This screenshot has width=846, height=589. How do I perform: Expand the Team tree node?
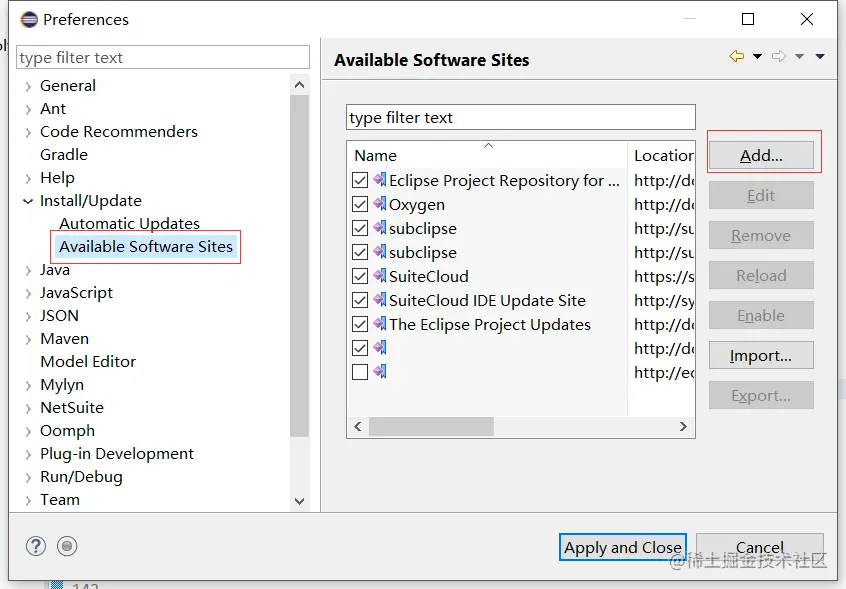28,501
